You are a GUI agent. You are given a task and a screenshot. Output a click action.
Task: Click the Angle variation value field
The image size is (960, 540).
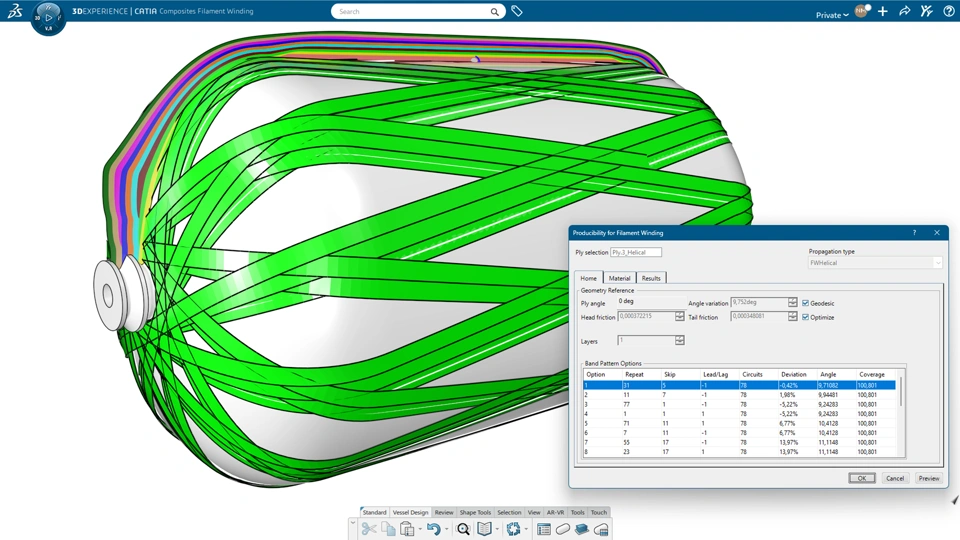tap(759, 302)
